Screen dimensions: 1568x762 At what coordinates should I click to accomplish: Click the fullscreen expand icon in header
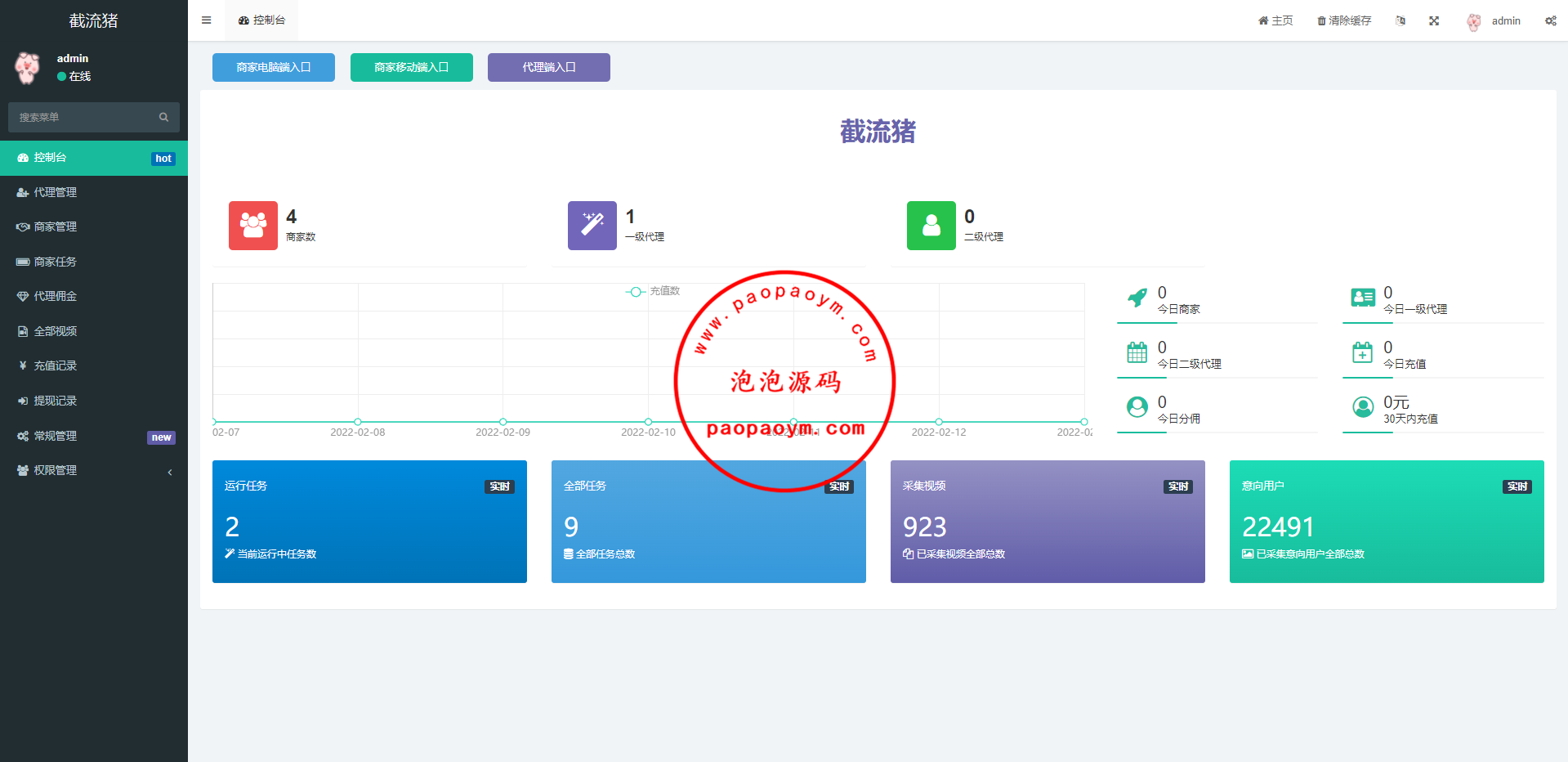point(1434,20)
